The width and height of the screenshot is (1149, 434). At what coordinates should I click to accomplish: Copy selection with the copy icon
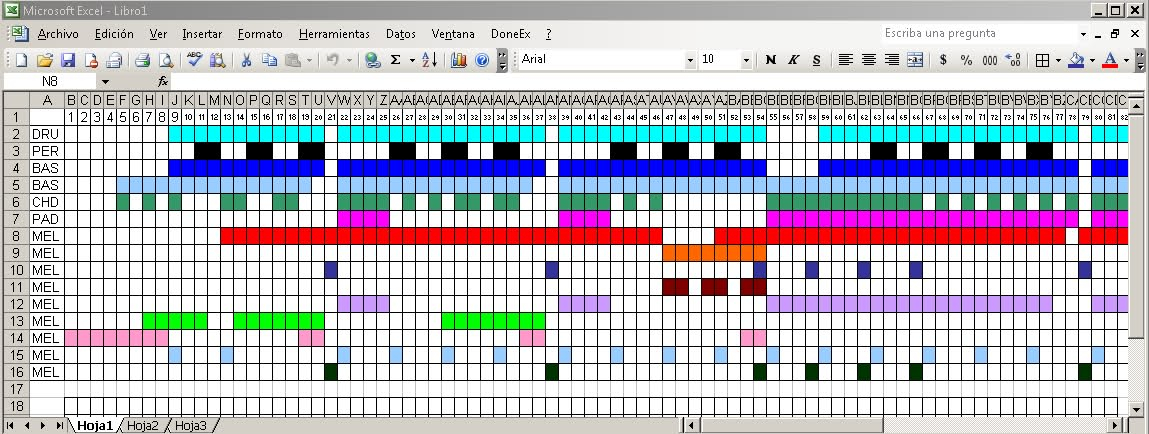(x=270, y=60)
